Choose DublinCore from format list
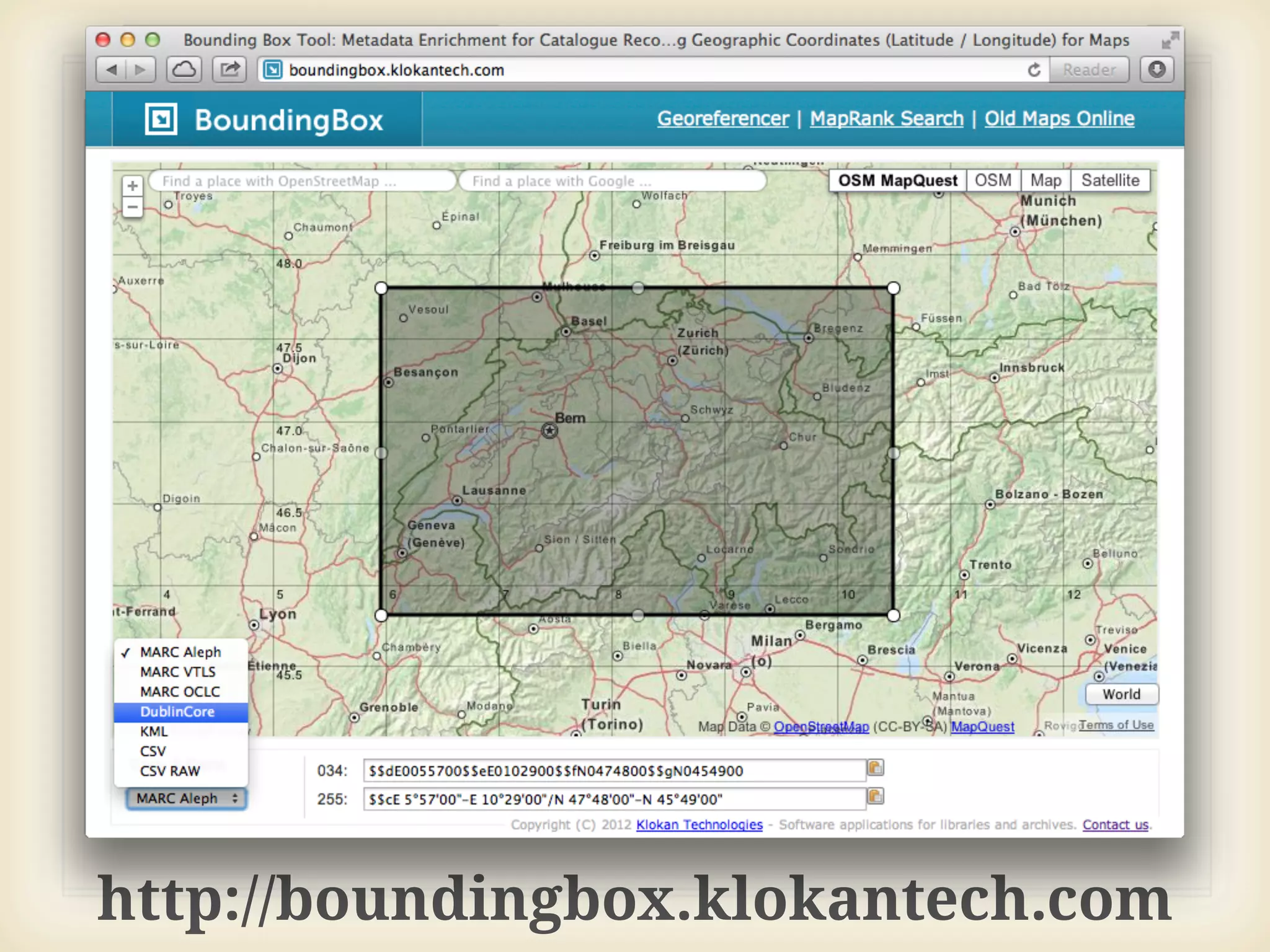The height and width of the screenshot is (952, 1270). tap(180, 712)
